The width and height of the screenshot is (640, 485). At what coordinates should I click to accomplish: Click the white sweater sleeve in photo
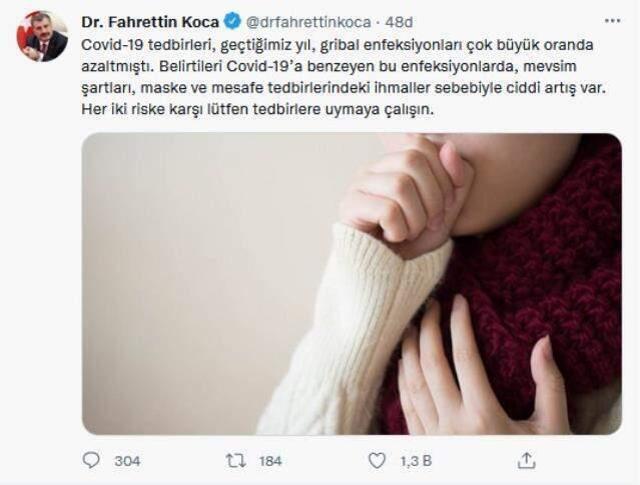[x=330, y=330]
